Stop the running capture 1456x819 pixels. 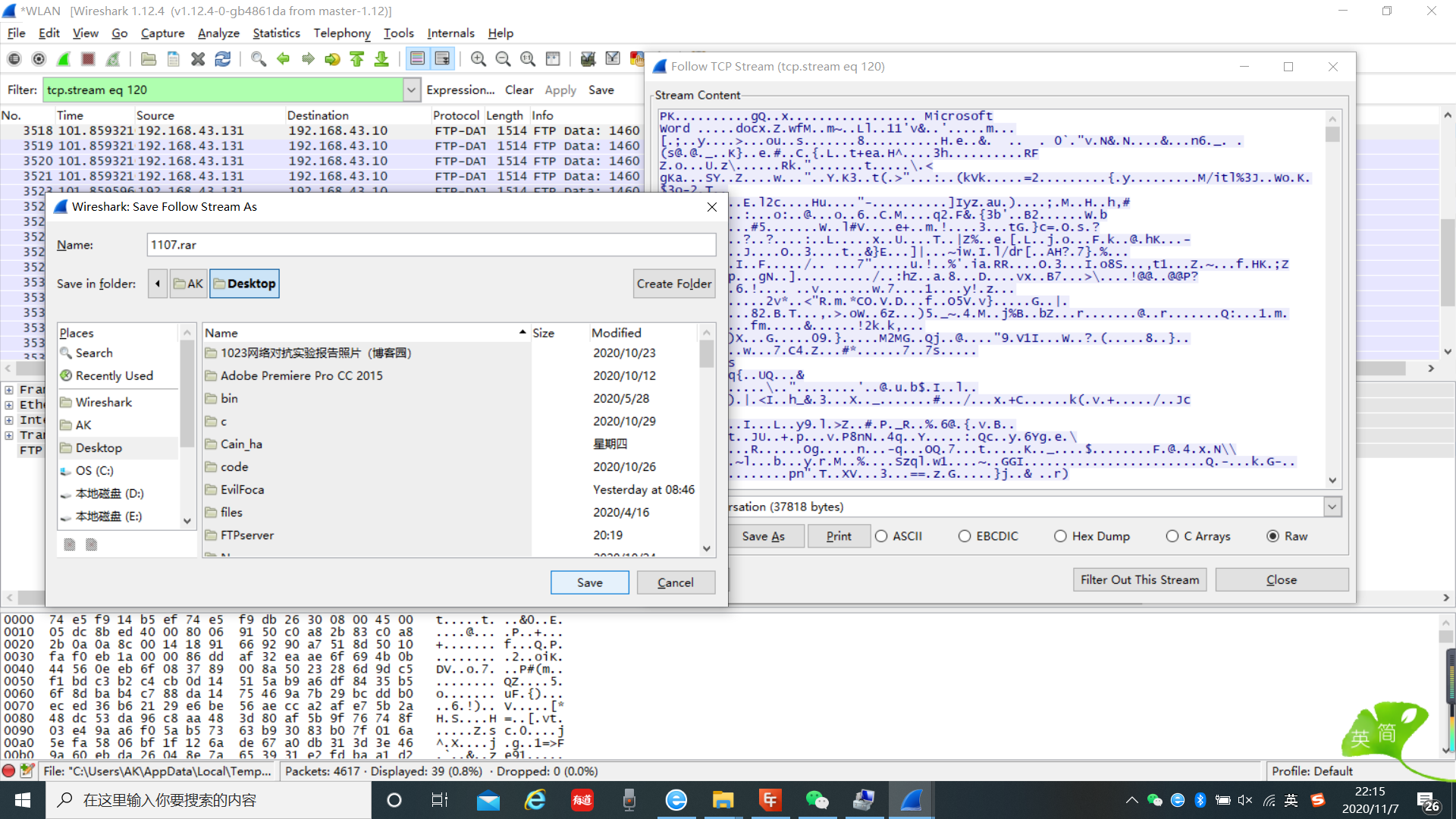(x=88, y=59)
